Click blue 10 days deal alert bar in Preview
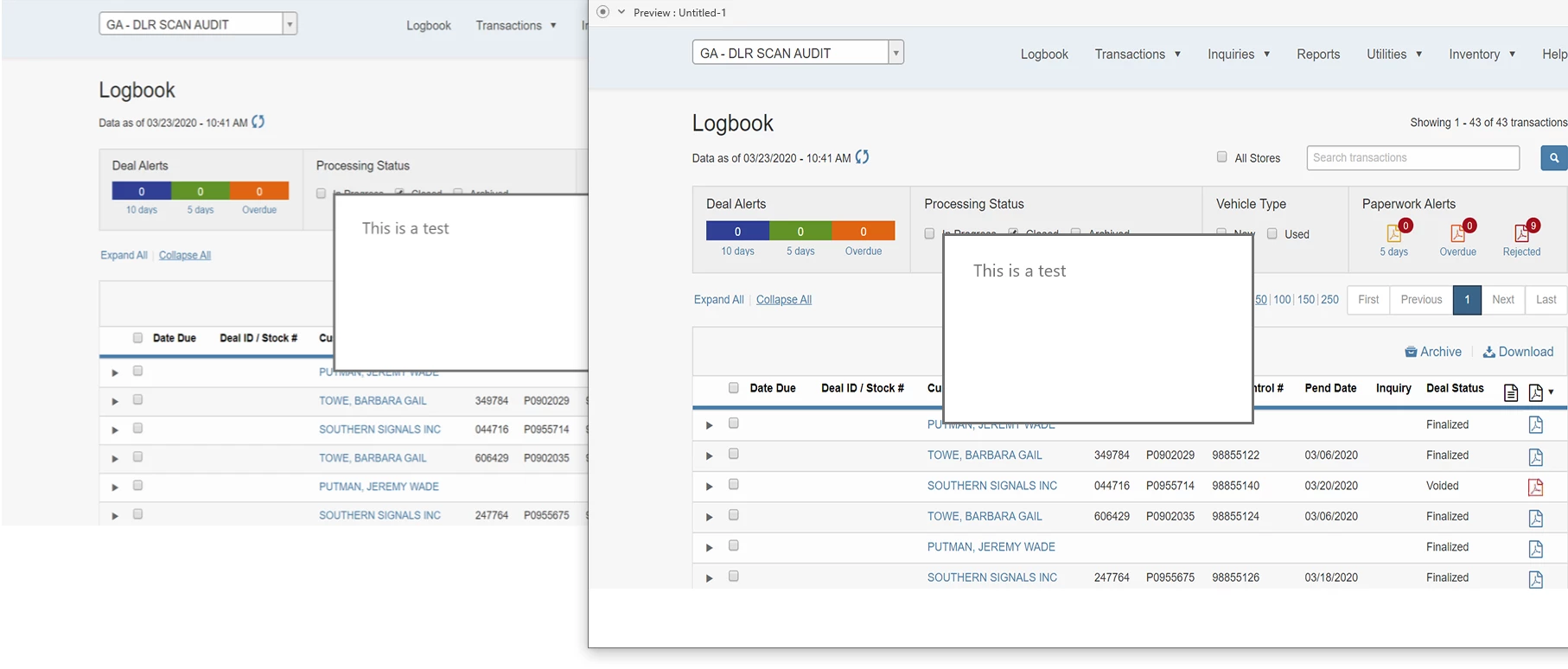1568x669 pixels. pyautogui.click(x=737, y=231)
